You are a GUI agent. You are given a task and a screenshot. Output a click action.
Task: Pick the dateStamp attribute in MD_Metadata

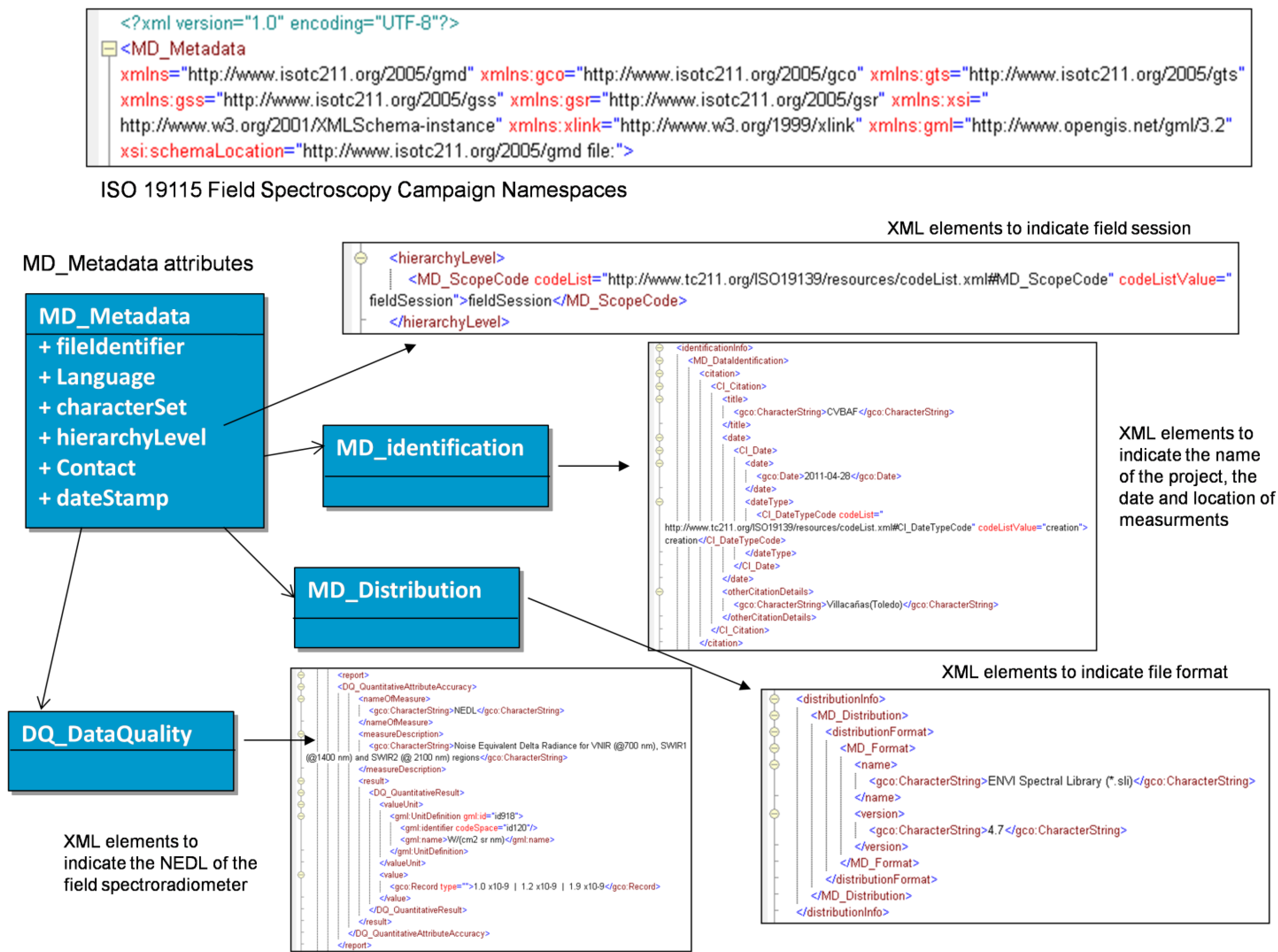104,498
